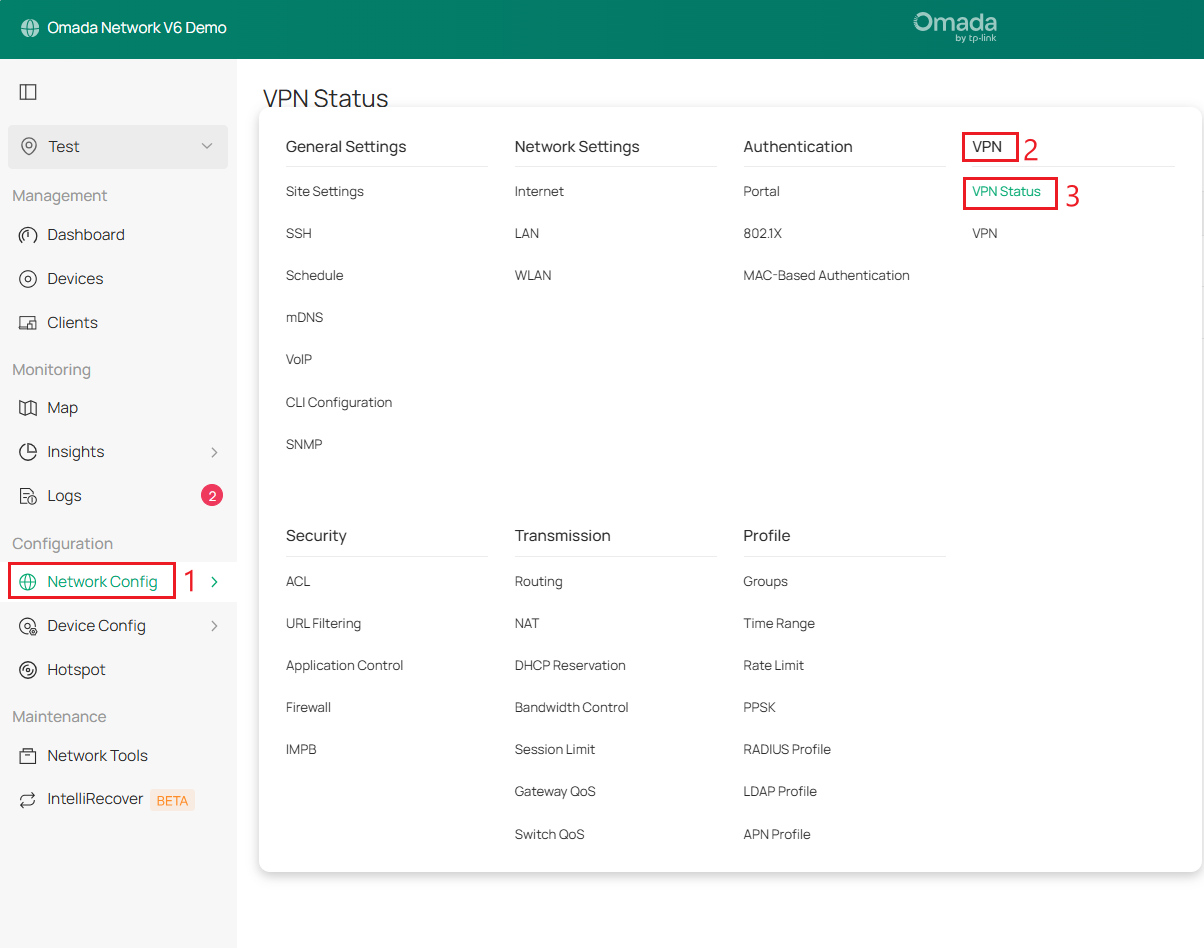This screenshot has width=1204, height=948.
Task: Collapse the sidebar using the panel icon
Action: (28, 91)
